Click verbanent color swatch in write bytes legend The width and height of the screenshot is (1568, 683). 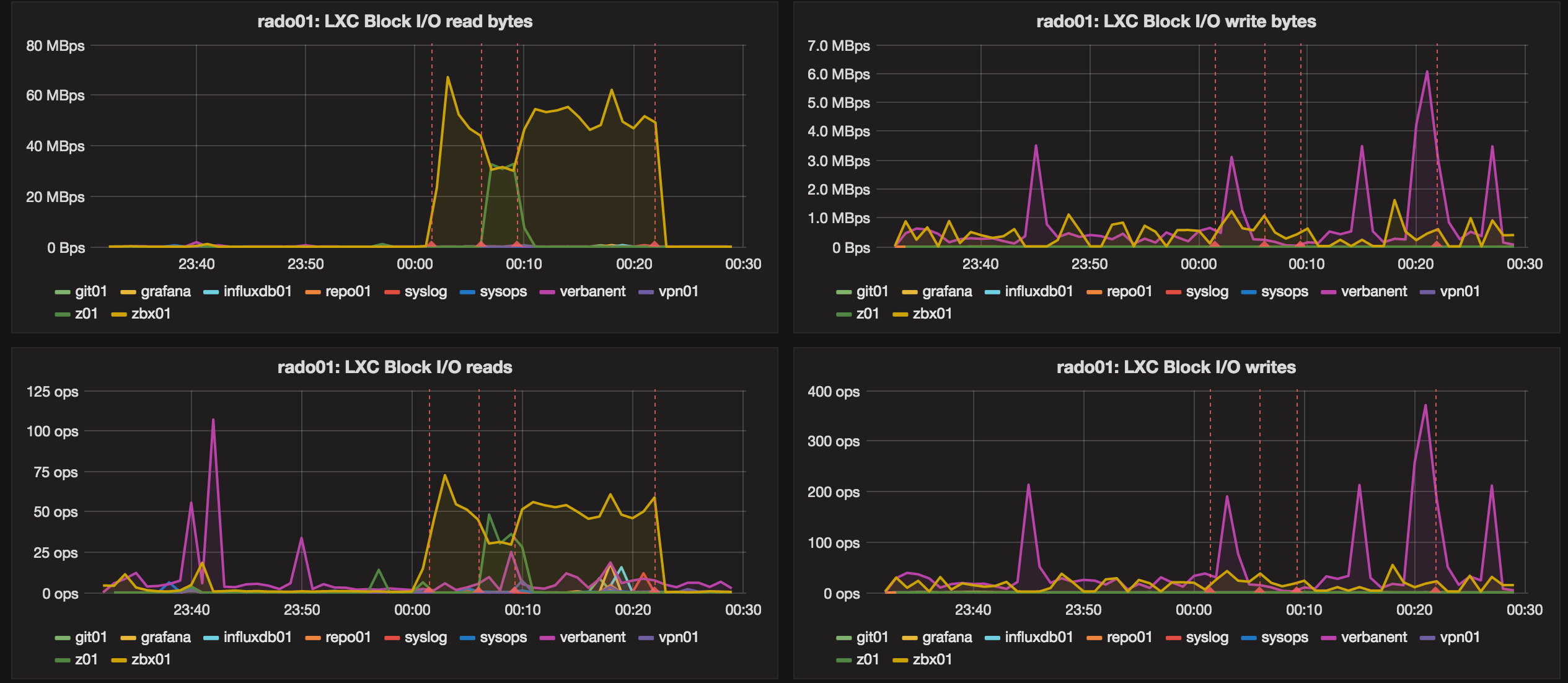[1328, 292]
